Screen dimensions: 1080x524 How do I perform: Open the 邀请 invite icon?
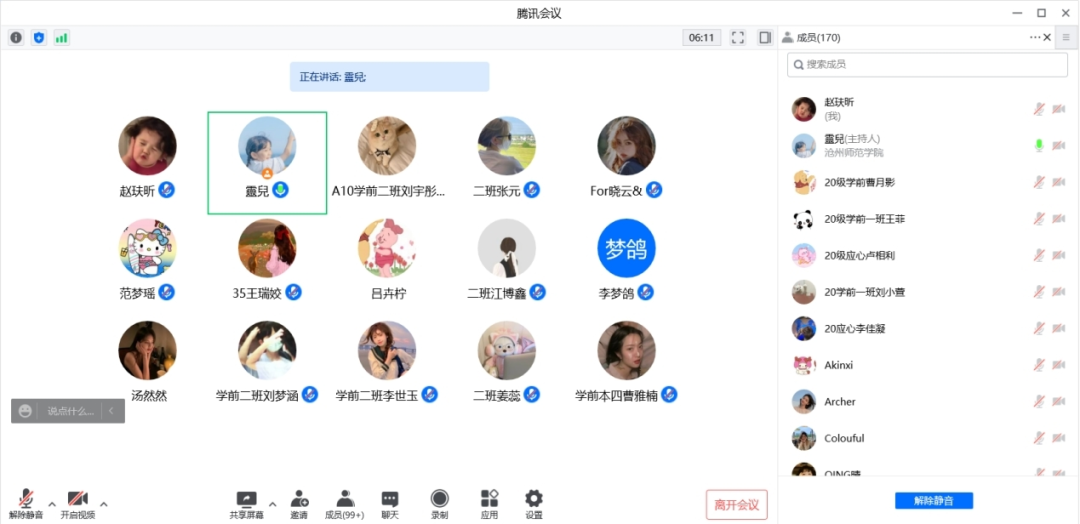coord(299,503)
